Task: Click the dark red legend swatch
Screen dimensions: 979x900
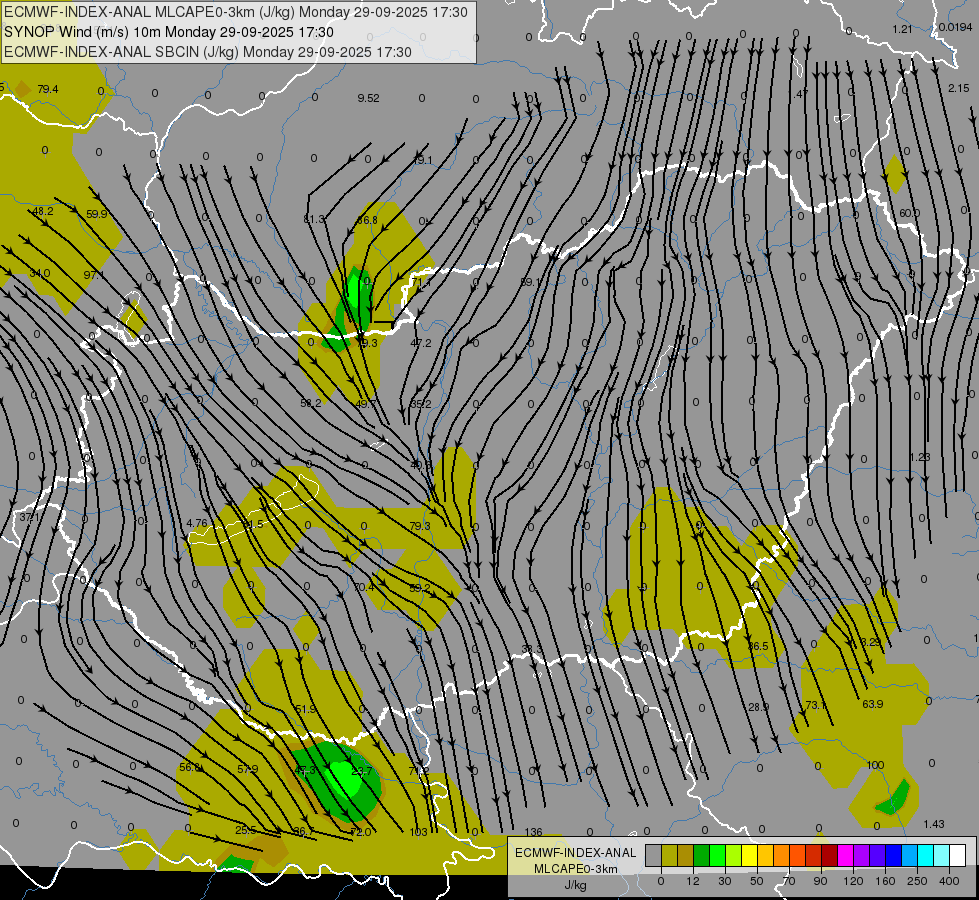Action: click(x=830, y=855)
